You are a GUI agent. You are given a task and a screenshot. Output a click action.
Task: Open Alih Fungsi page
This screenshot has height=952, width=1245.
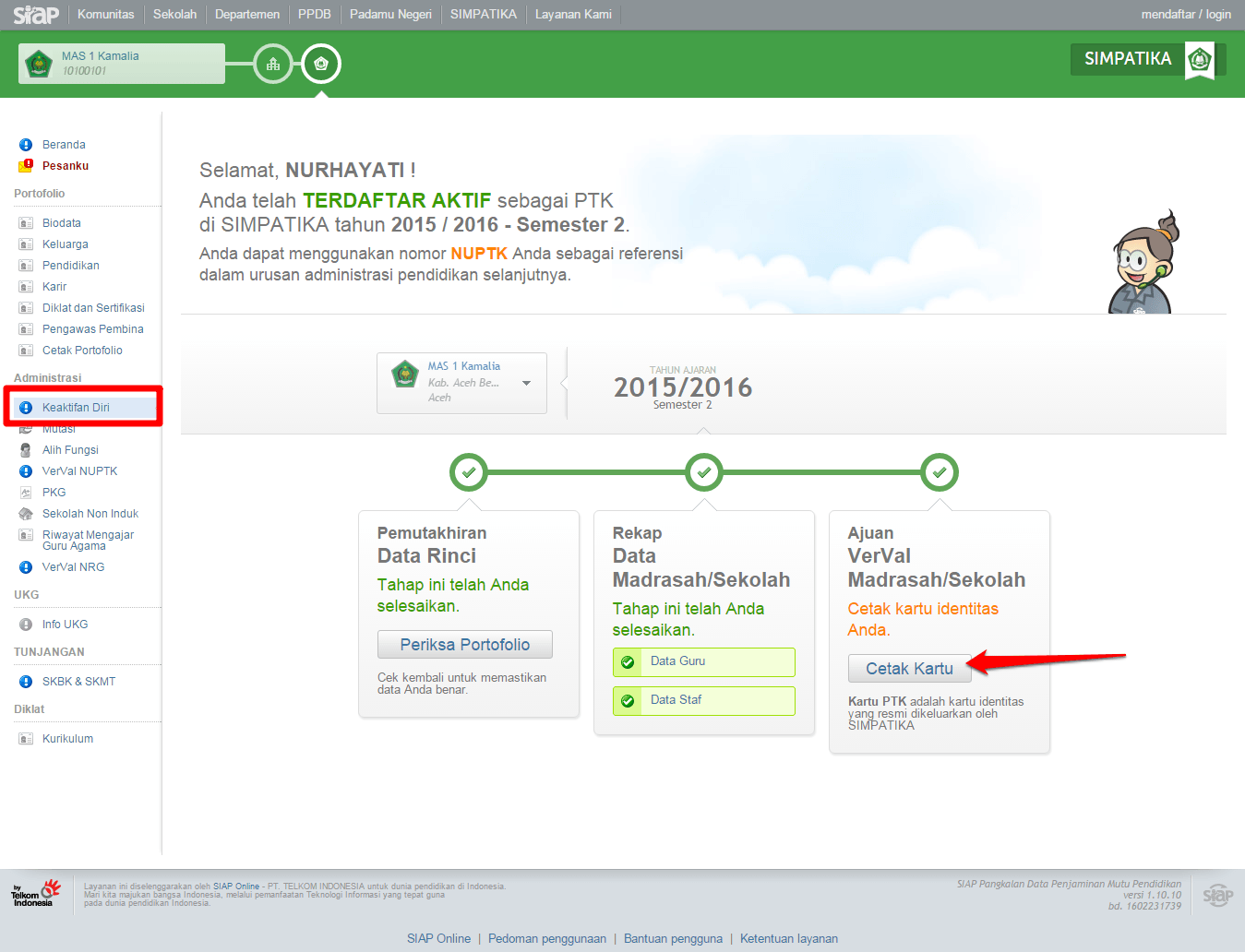(70, 450)
